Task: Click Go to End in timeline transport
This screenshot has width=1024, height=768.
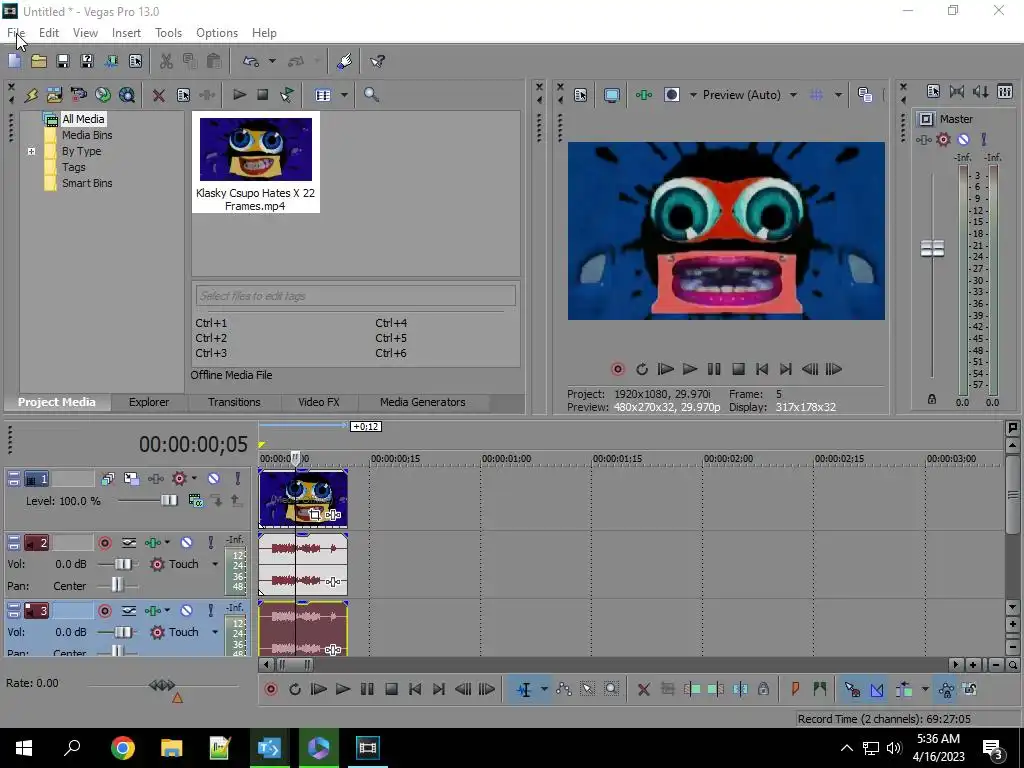Action: (x=439, y=689)
